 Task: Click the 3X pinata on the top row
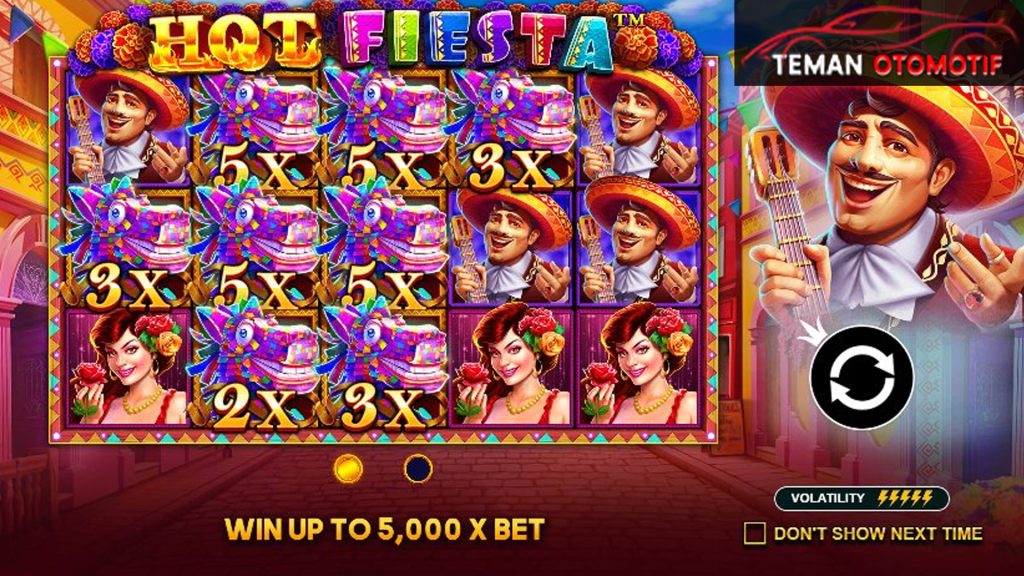pos(511,129)
